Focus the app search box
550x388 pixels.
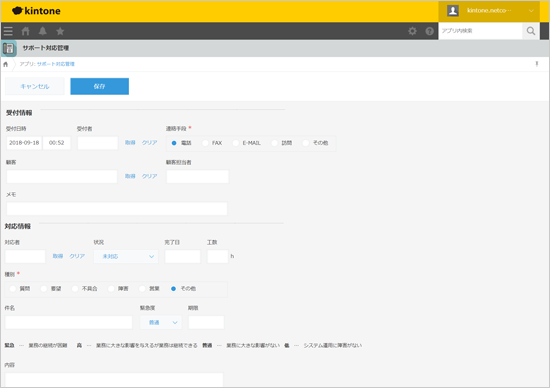click(x=480, y=31)
